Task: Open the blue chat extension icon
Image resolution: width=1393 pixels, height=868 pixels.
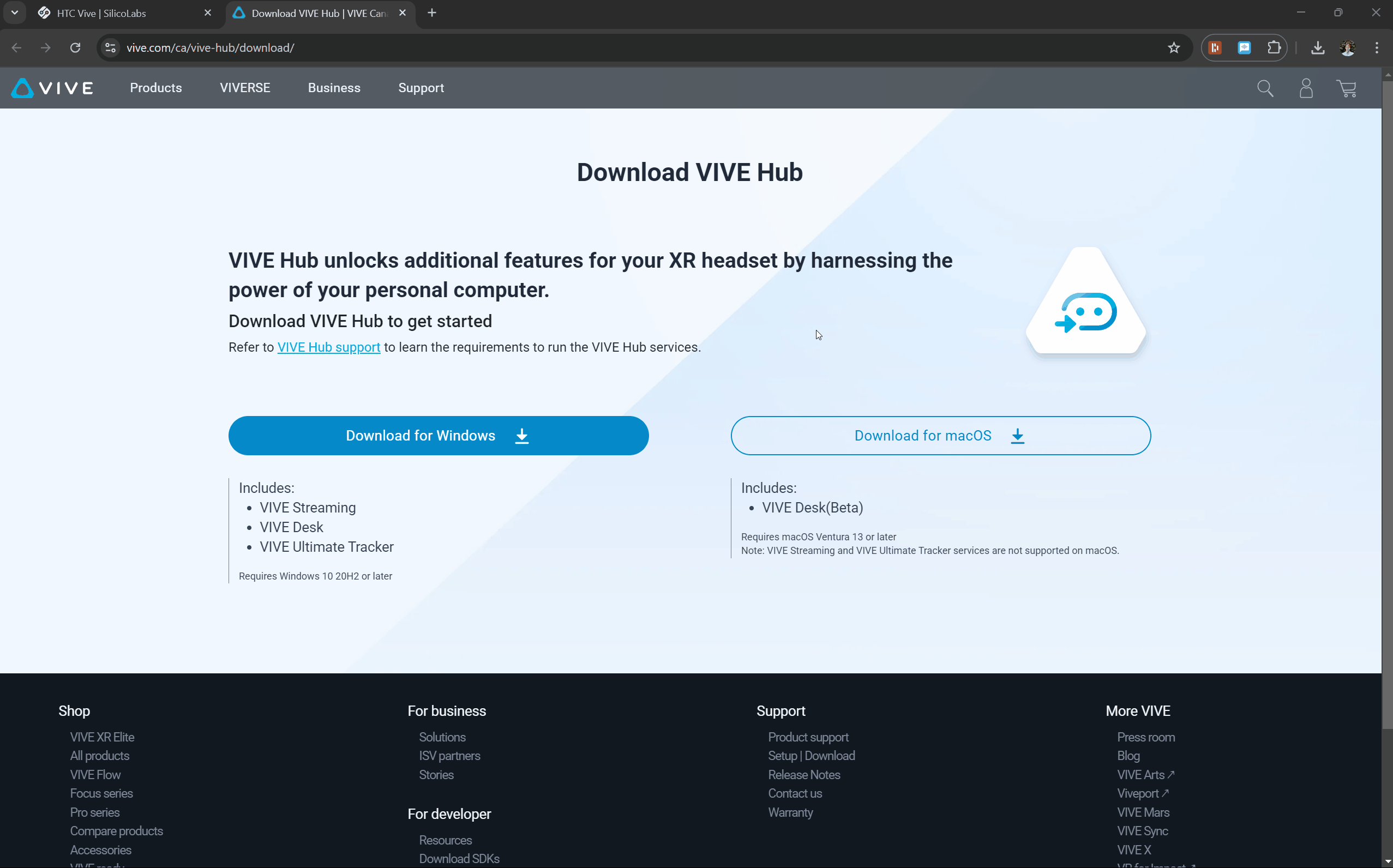Action: tap(1244, 47)
